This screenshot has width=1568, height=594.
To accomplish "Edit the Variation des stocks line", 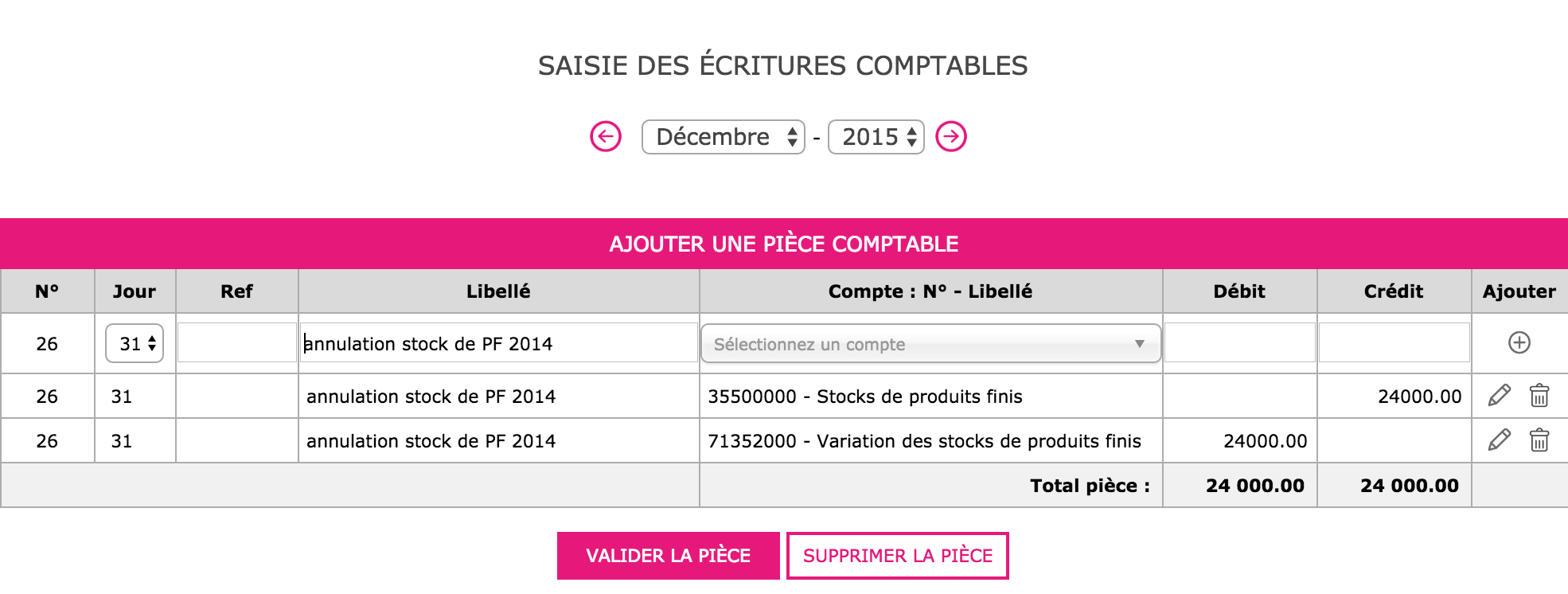I will (1500, 440).
